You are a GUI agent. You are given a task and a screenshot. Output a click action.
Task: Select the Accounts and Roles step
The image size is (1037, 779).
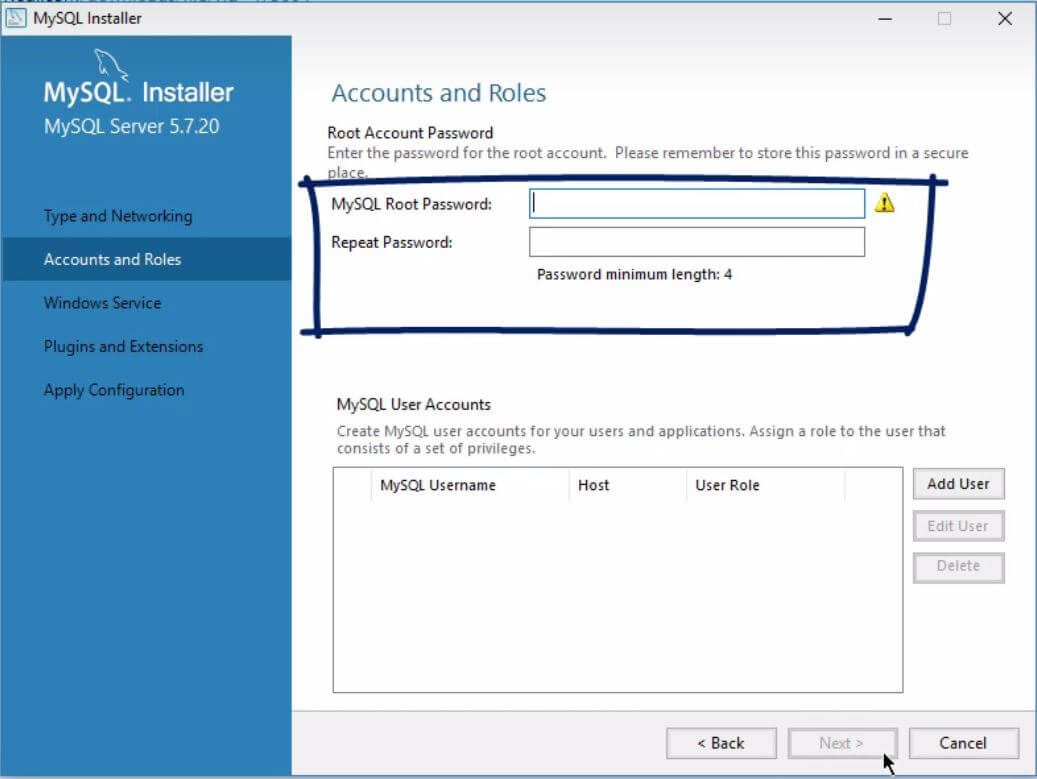click(x=112, y=259)
